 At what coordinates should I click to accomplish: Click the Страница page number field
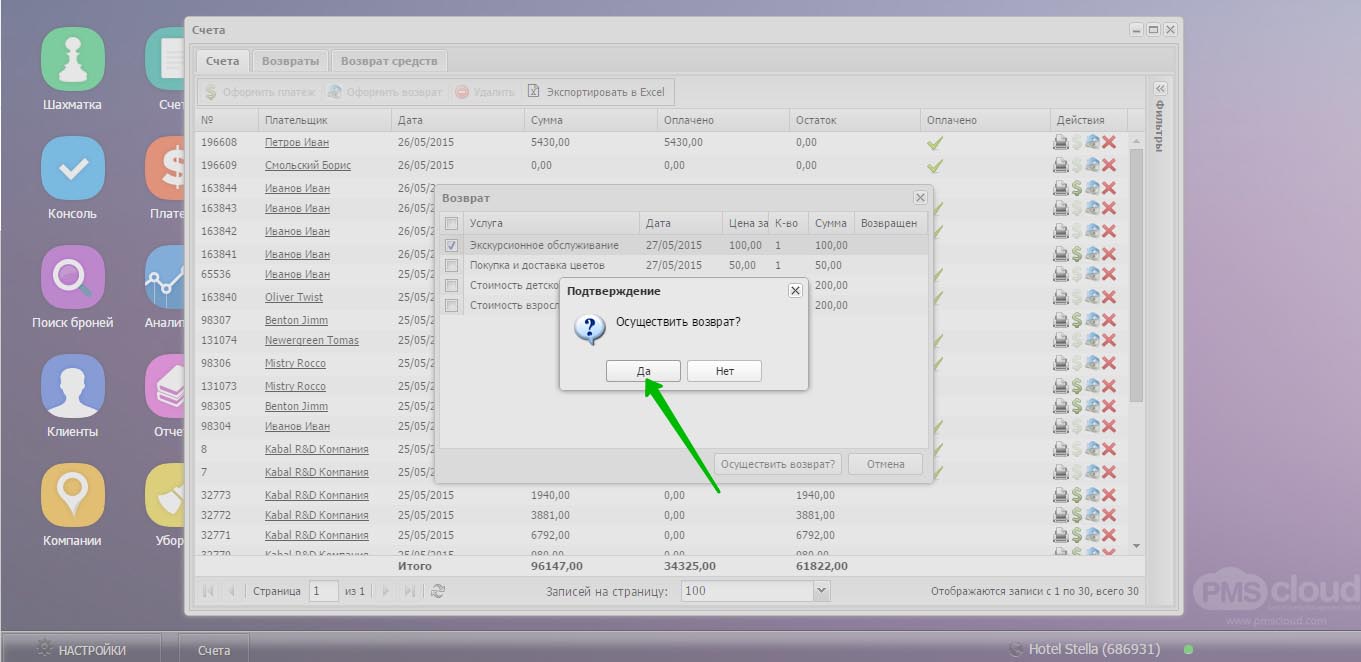coord(324,591)
